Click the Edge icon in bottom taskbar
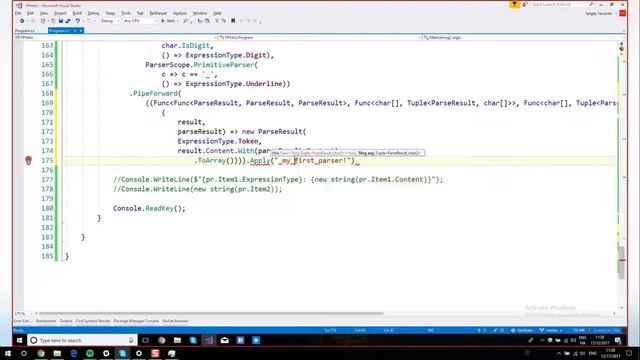Viewport: 640px width, 360px height. point(73,353)
